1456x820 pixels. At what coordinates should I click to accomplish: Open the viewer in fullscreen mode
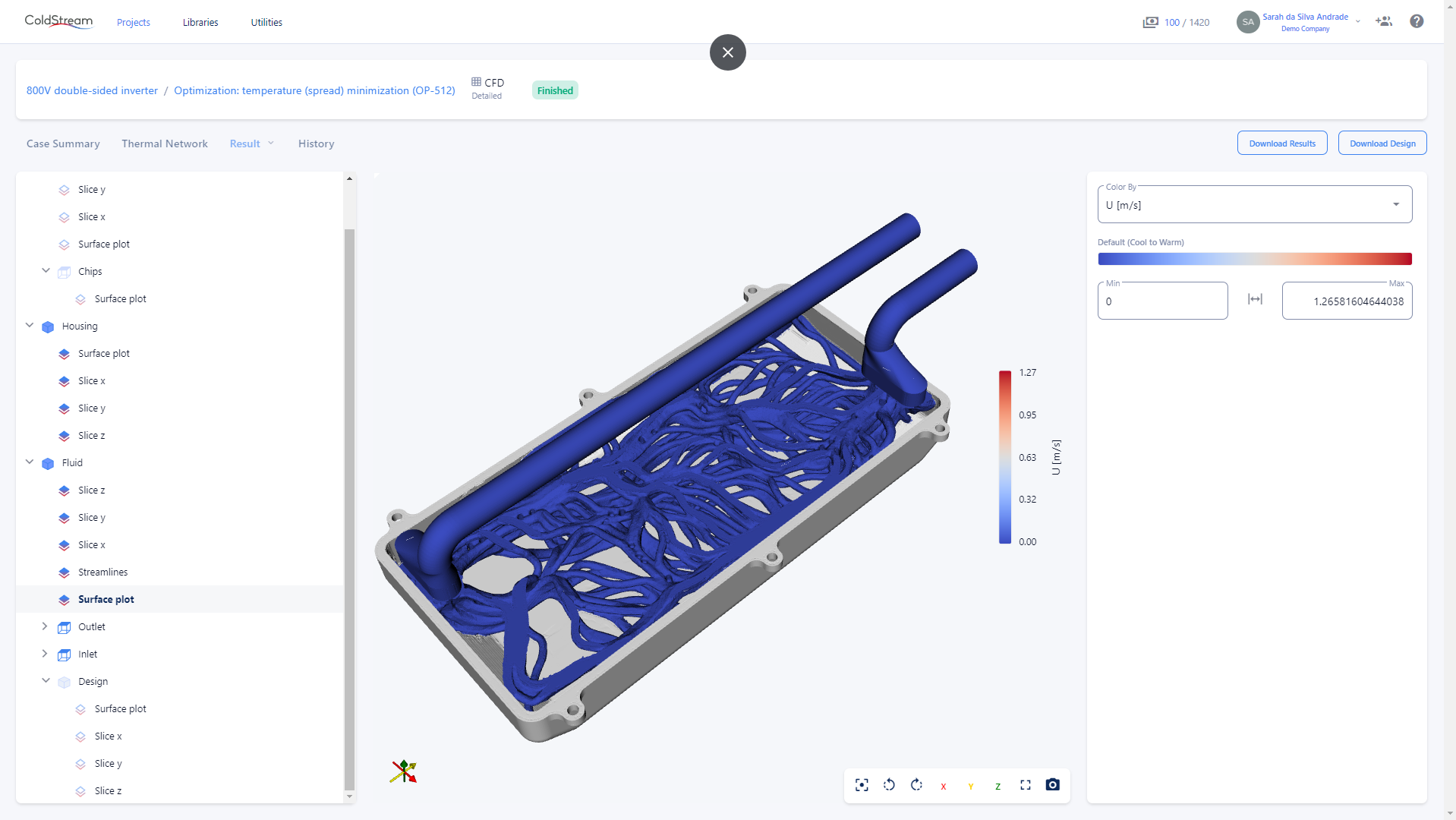(1026, 785)
